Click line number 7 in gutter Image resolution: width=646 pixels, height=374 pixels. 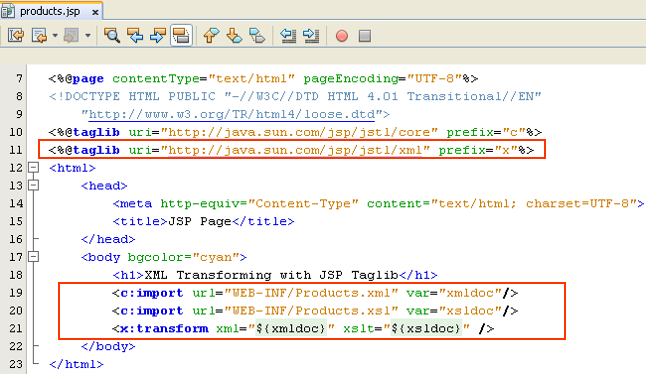19,78
